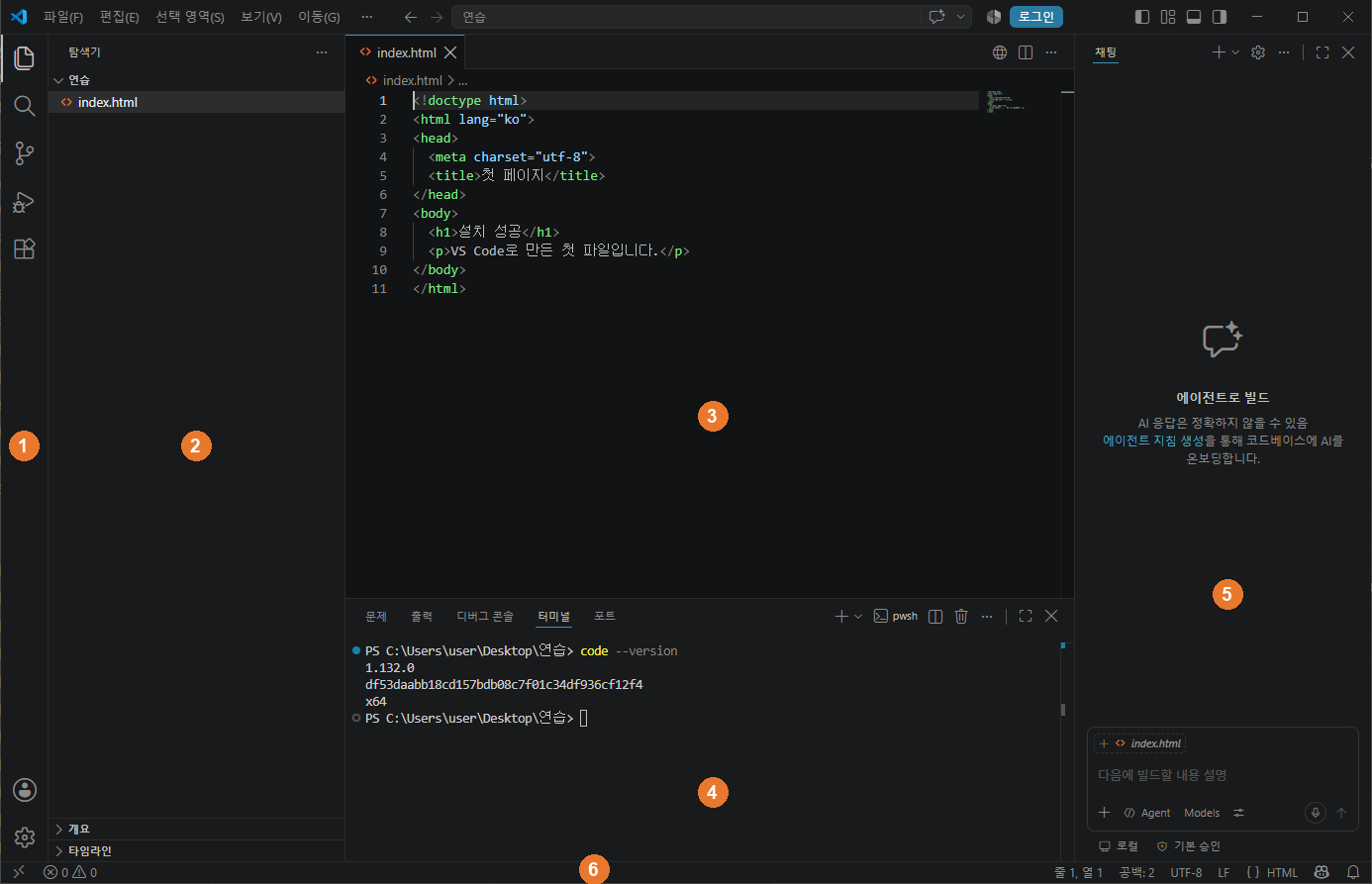This screenshot has height=884, width=1372.
Task: Switch to the 출력 panel tab
Action: point(422,616)
